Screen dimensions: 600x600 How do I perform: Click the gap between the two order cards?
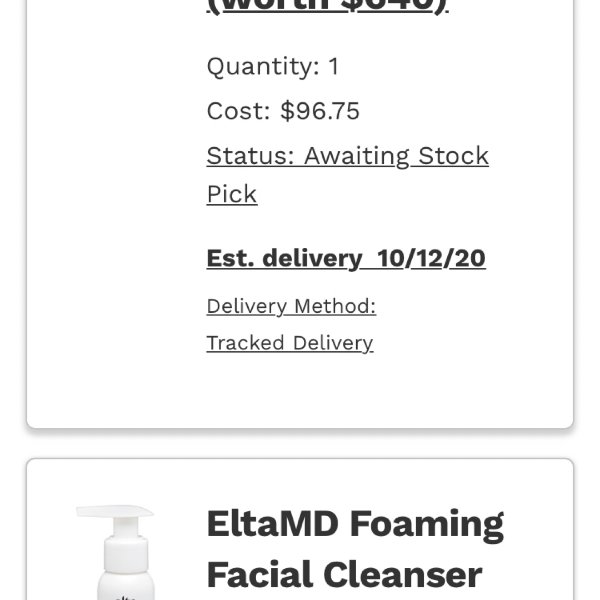[x=300, y=443]
